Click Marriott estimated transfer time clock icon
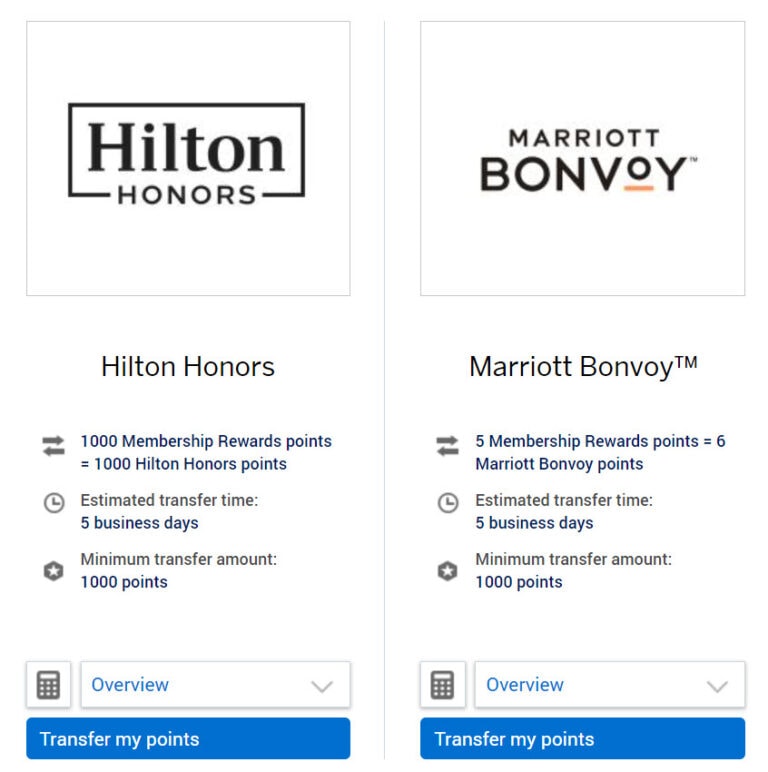The image size is (768, 772). (448, 504)
